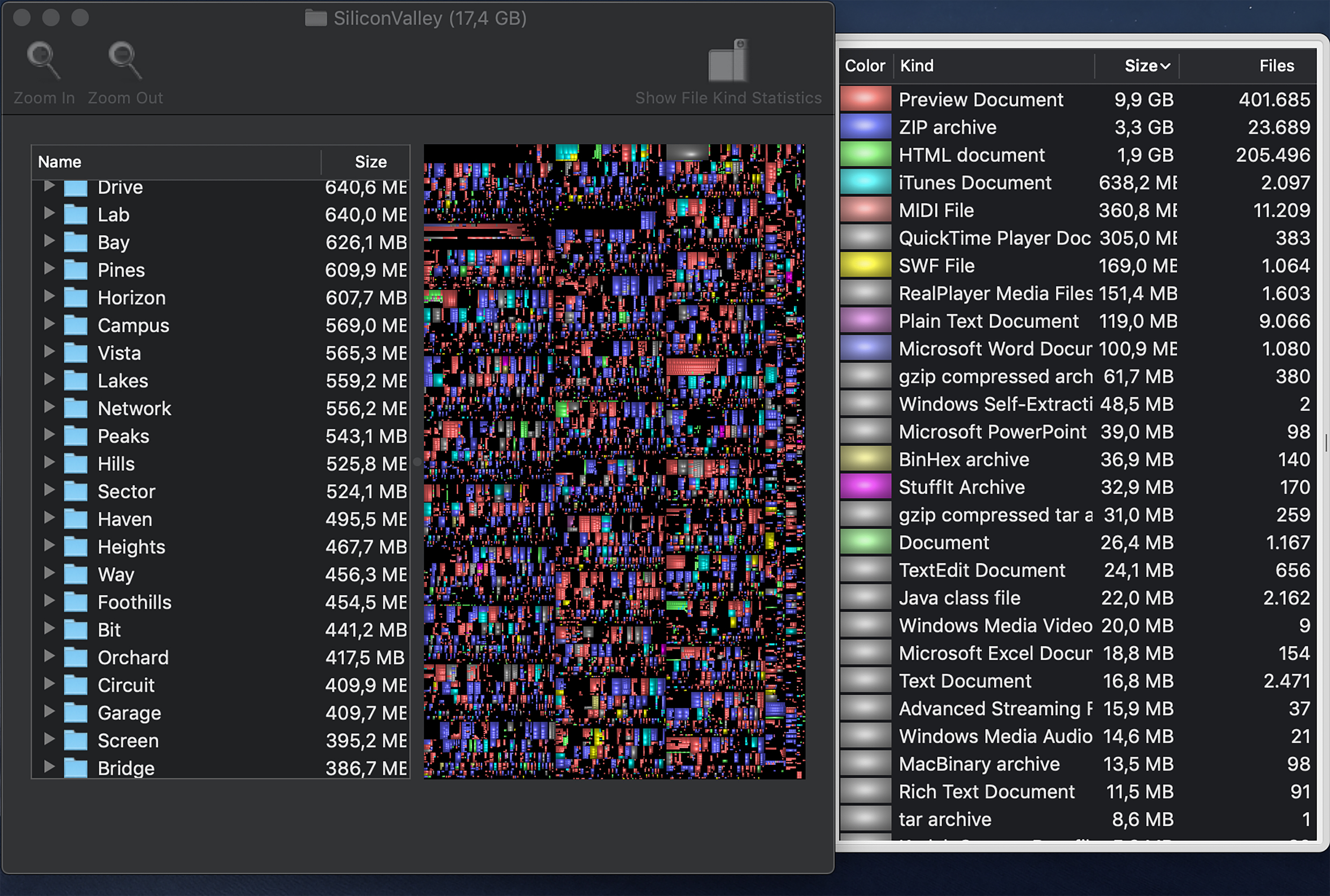Click the Lab folder icon
This screenshot has width=1330, height=896.
[x=76, y=215]
